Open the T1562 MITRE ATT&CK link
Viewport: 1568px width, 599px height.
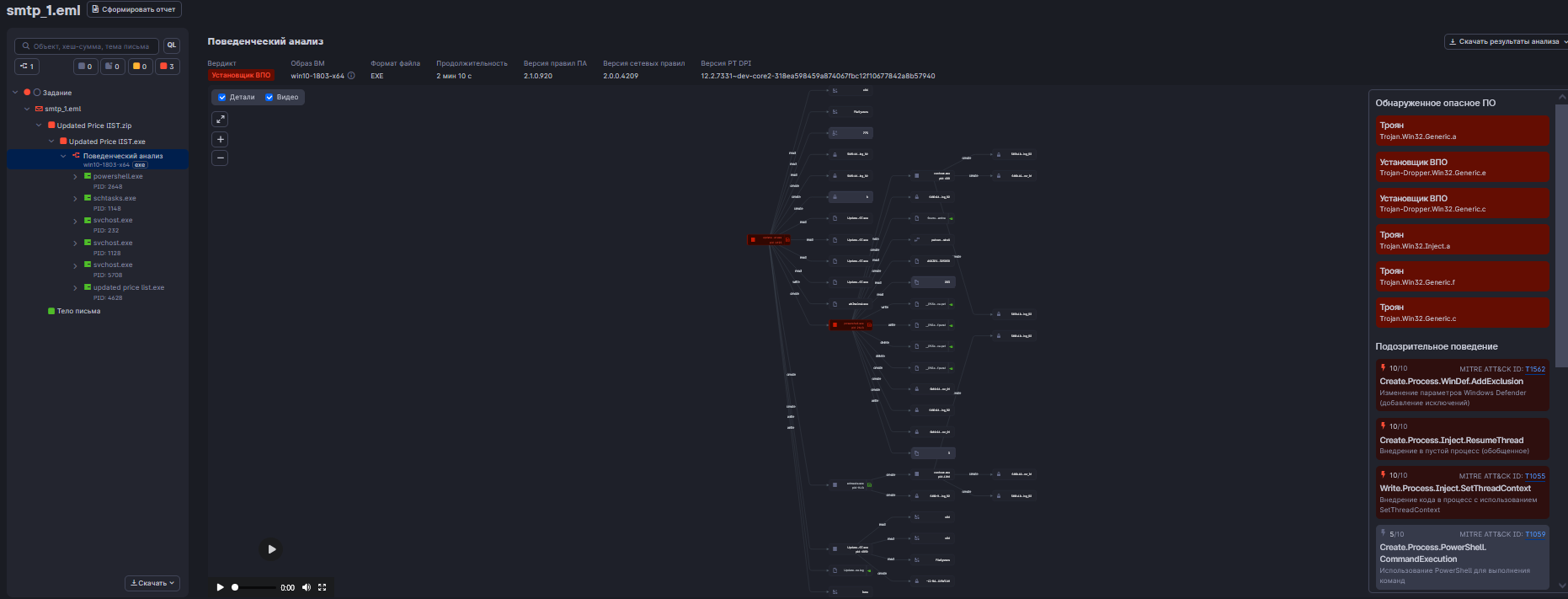1535,369
